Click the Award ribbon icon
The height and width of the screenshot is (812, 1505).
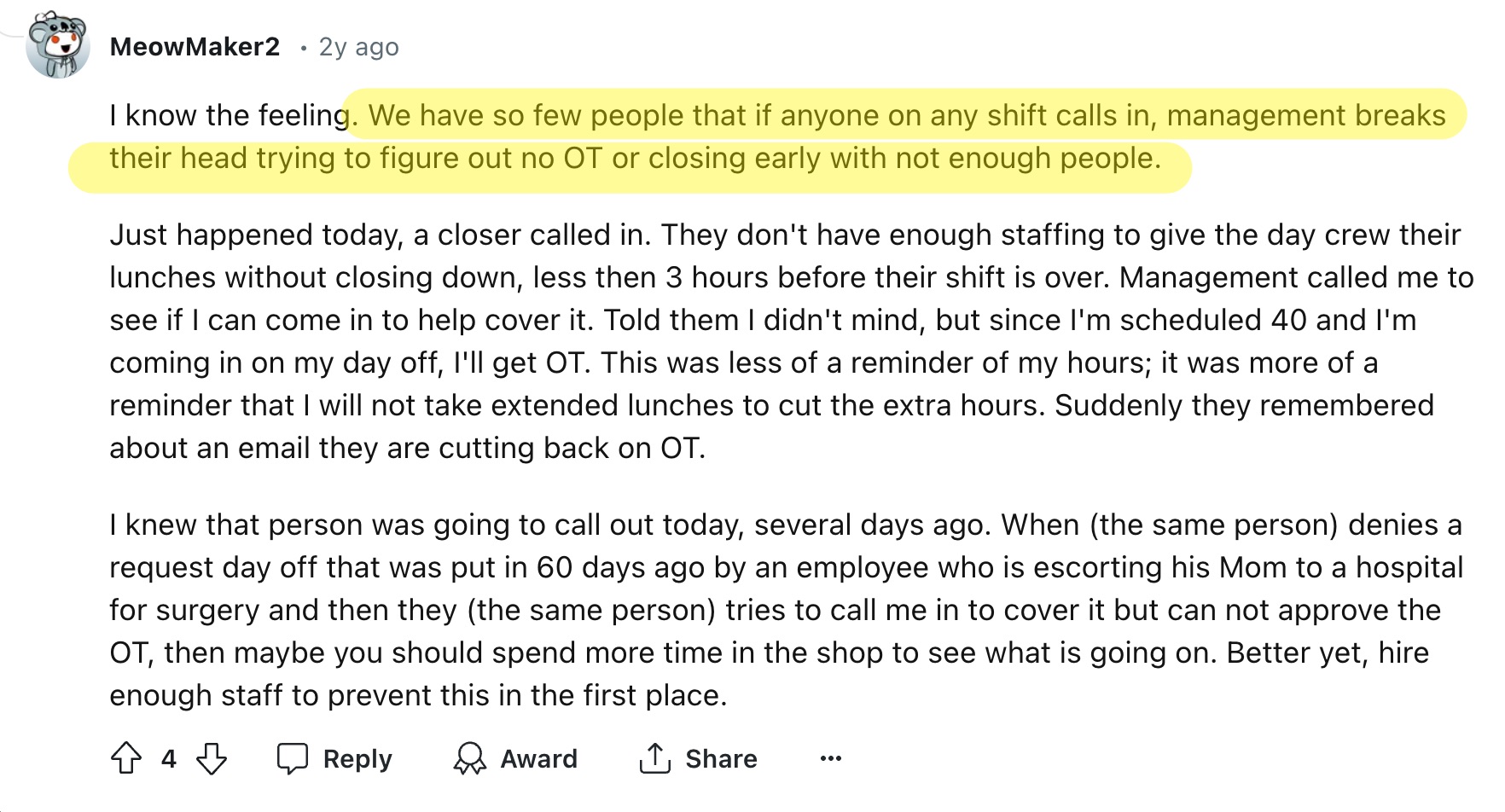[x=469, y=758]
